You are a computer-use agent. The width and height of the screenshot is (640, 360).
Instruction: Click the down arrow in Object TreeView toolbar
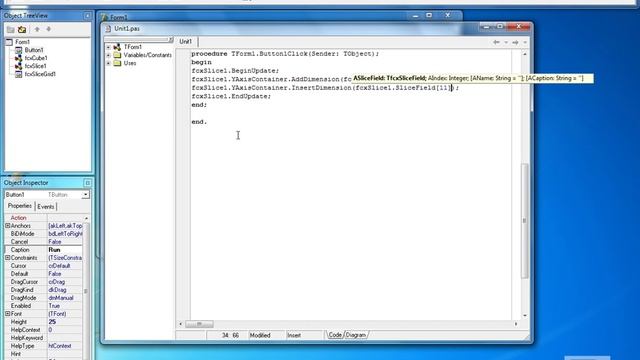[x=49, y=29]
